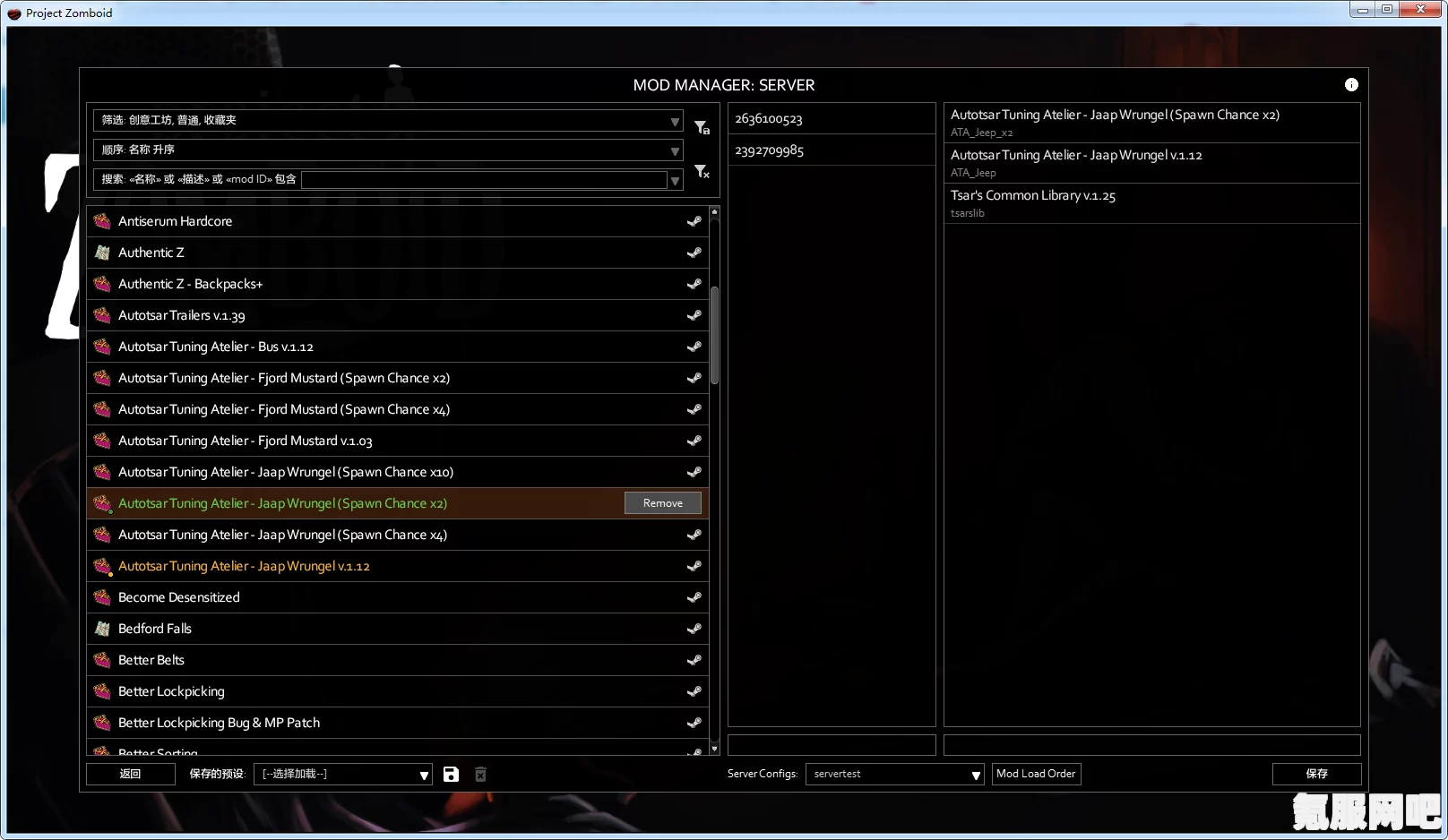
Task: Click Steam icon on Authentic Z - Backpacks+ row
Action: (x=694, y=284)
